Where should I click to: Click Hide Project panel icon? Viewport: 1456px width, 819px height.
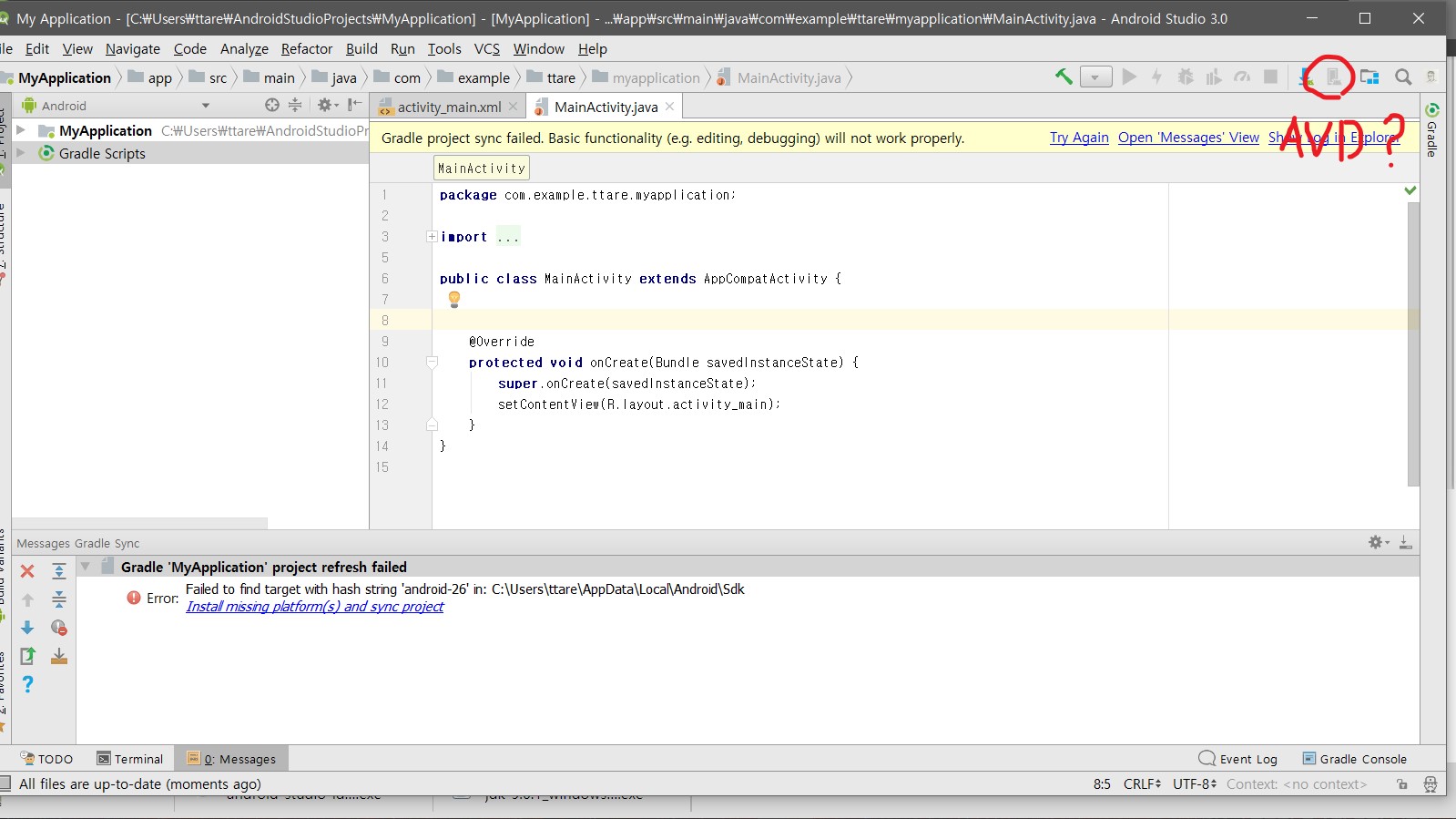(354, 105)
